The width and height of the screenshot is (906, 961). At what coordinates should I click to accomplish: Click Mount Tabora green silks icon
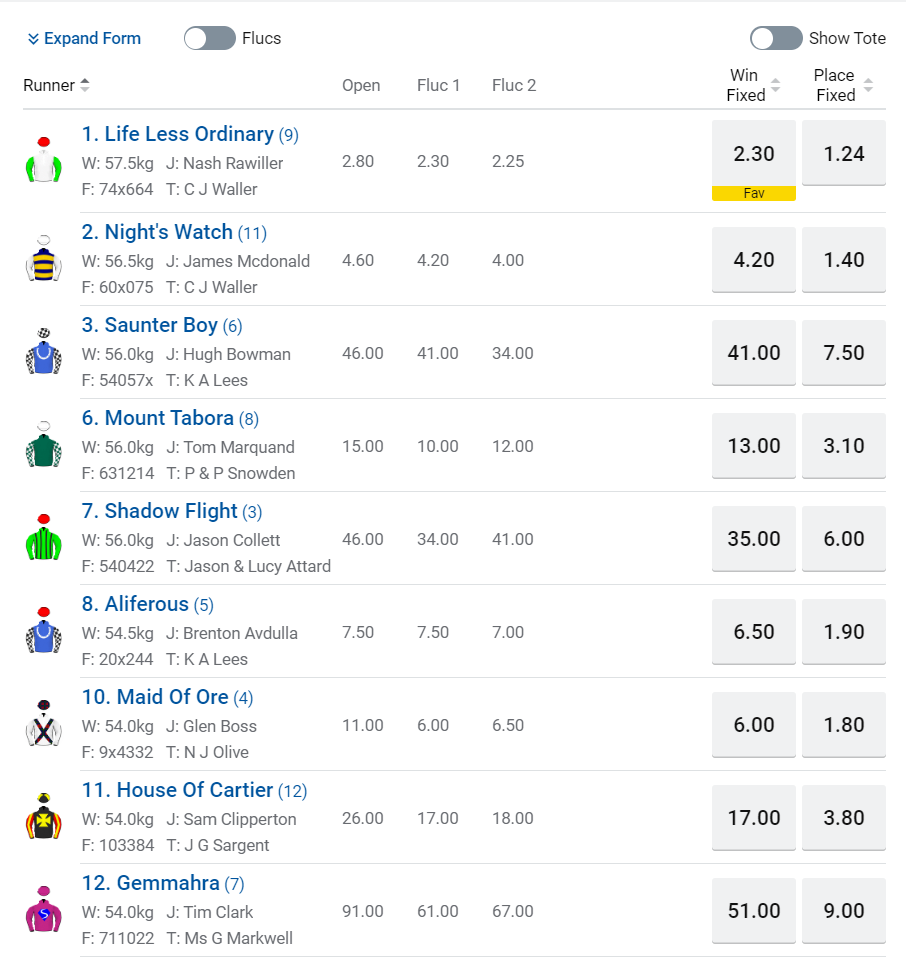pos(43,446)
